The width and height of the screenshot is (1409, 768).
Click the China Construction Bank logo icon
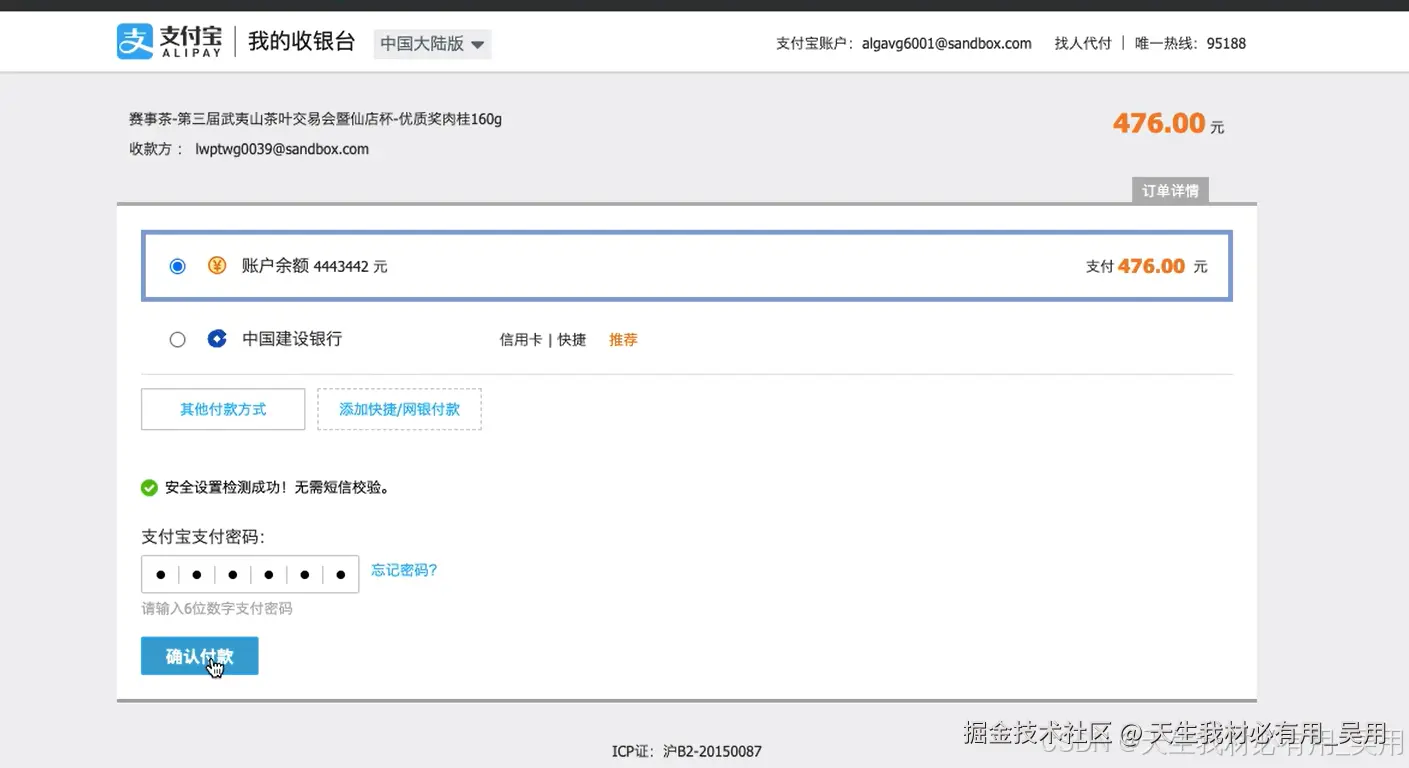tap(217, 338)
